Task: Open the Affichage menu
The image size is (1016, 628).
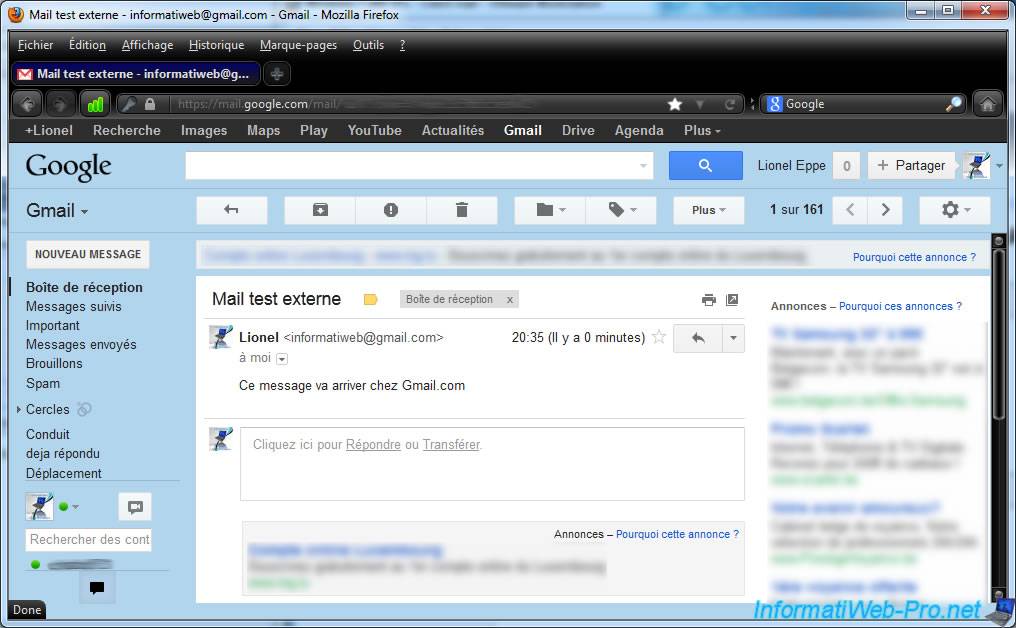Action: [x=148, y=45]
